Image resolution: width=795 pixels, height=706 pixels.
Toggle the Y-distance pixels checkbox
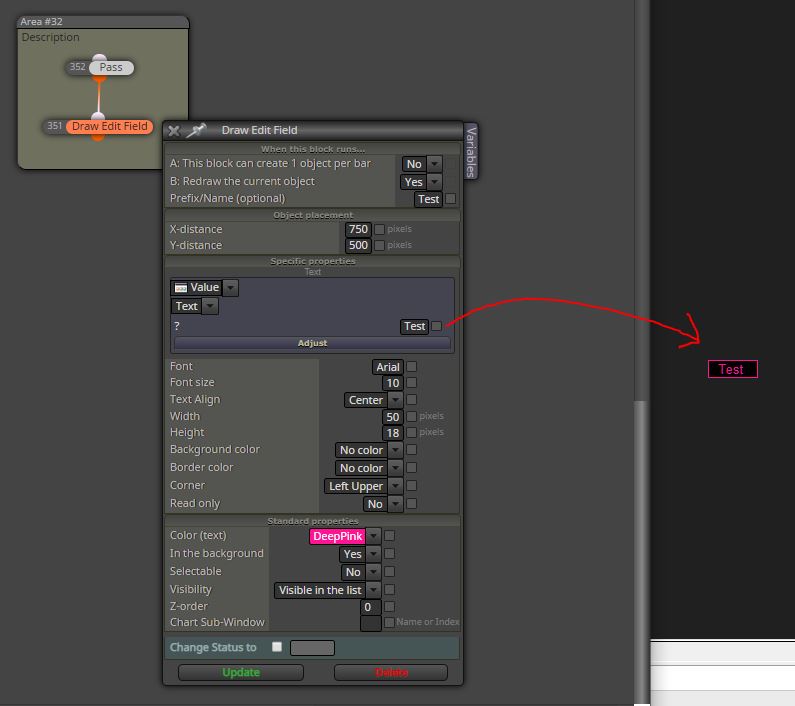pos(379,245)
